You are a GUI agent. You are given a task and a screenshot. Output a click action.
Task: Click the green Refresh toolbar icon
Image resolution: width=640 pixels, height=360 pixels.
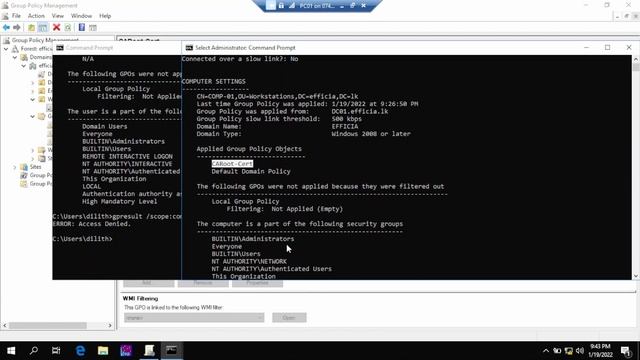click(x=68, y=27)
